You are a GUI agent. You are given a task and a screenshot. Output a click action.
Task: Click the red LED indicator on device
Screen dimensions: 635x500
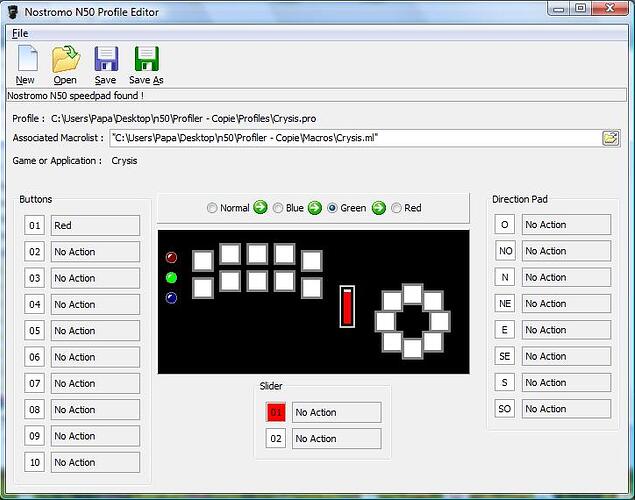click(x=171, y=258)
